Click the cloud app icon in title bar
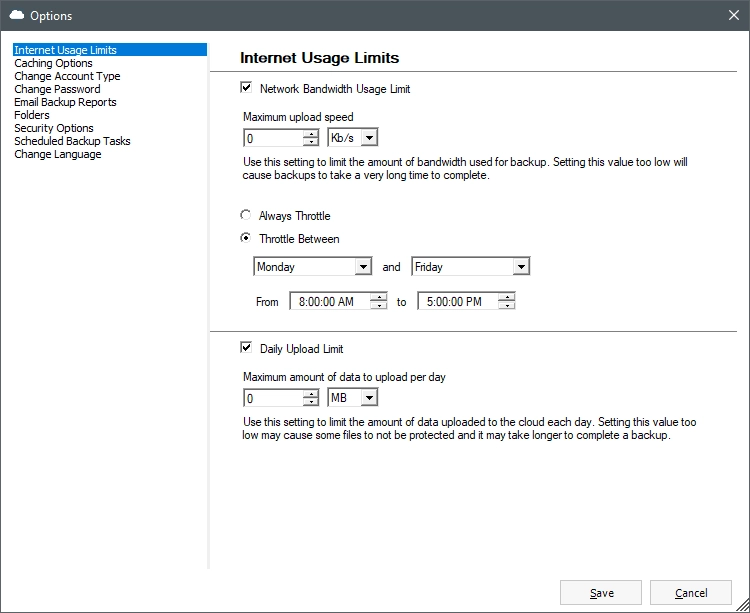This screenshot has height=613, width=750. tap(17, 15)
